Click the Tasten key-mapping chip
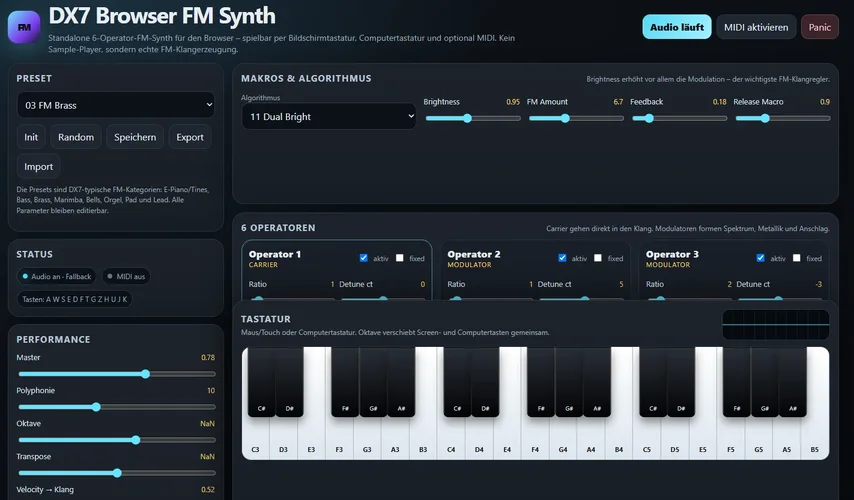Screen dimensions: 854x500 pos(75,299)
